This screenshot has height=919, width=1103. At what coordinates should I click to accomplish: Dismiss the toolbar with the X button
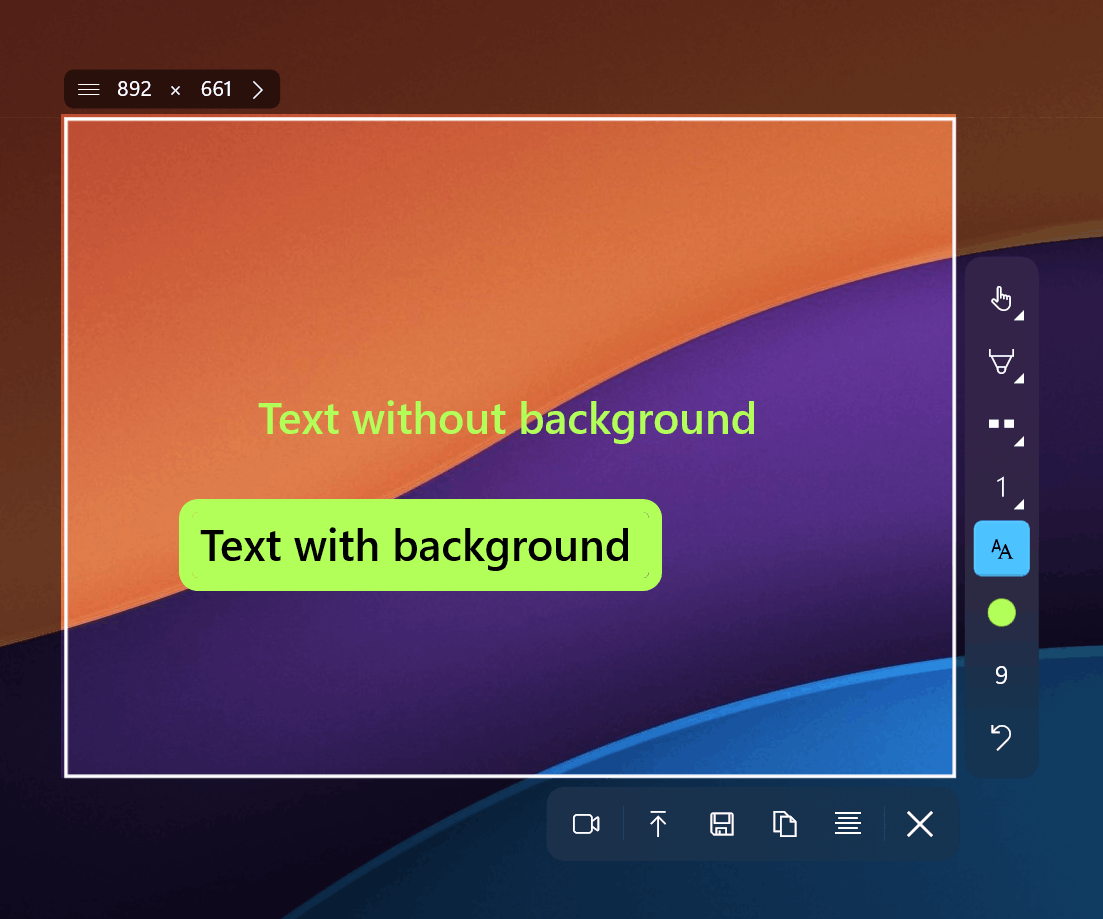919,824
